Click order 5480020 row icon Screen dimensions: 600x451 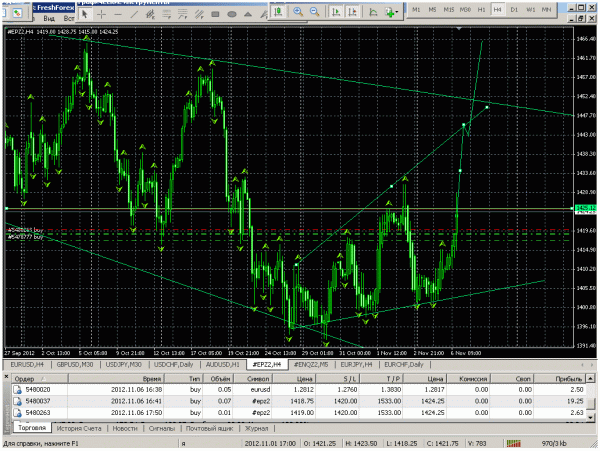(18, 389)
